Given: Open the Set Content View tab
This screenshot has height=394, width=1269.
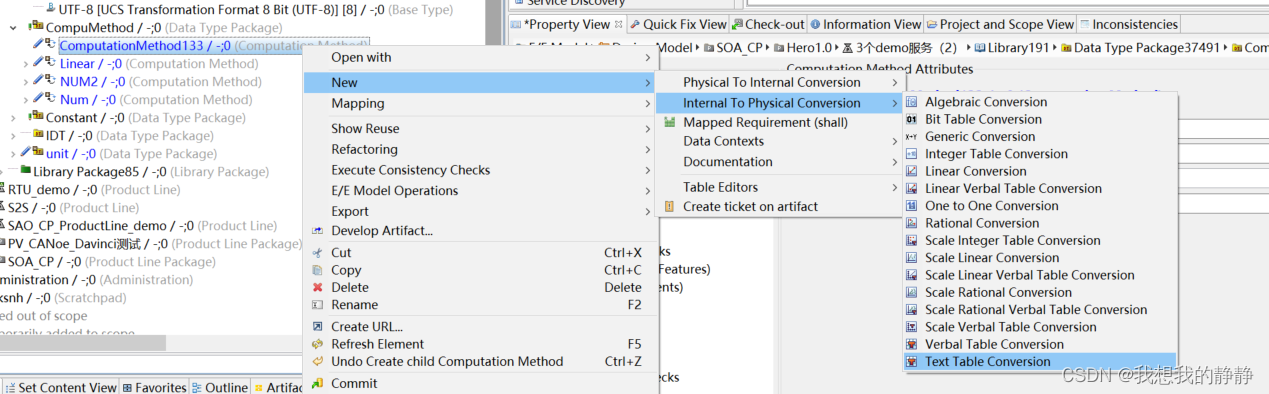Looking at the screenshot, I should click(60, 387).
